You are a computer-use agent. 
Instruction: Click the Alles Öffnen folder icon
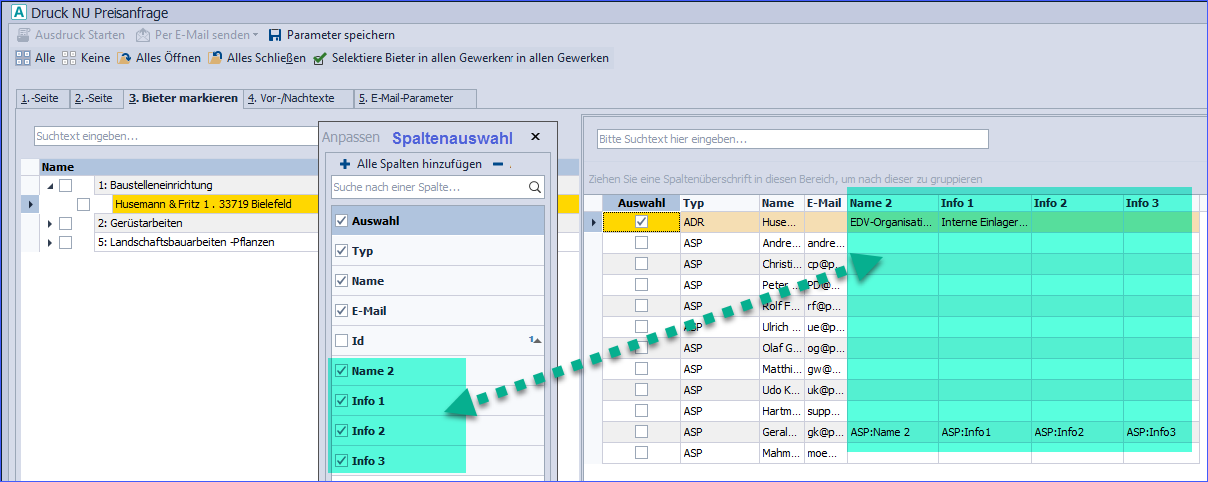pos(124,58)
